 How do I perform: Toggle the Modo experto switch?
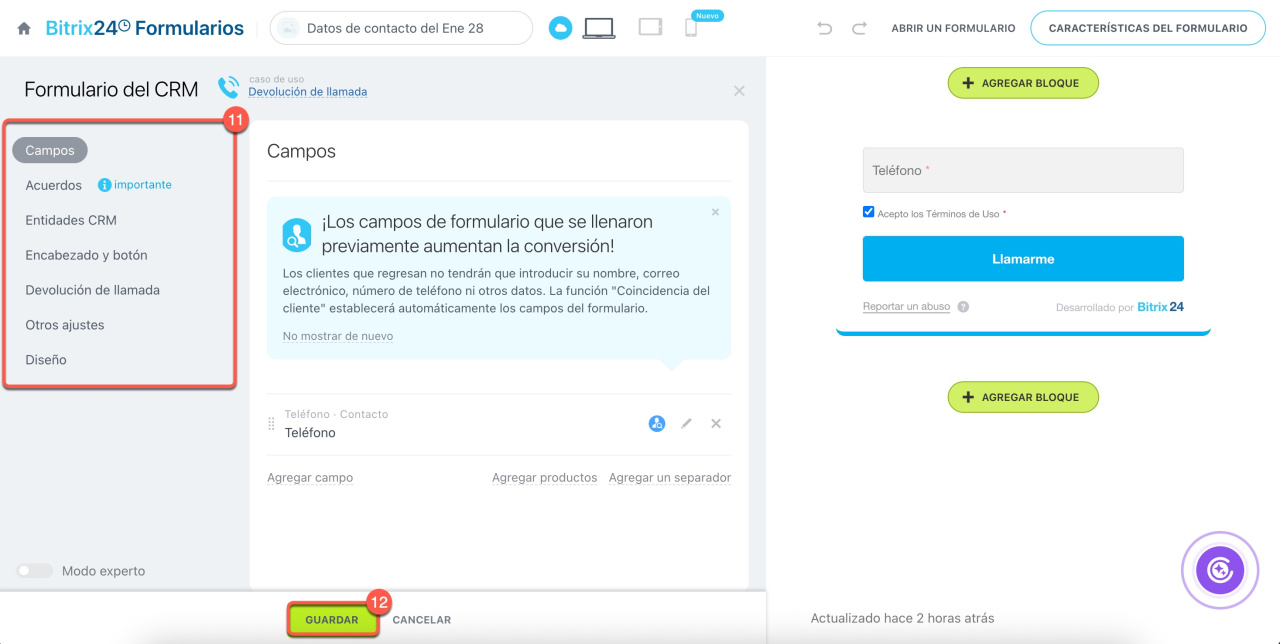click(x=35, y=571)
